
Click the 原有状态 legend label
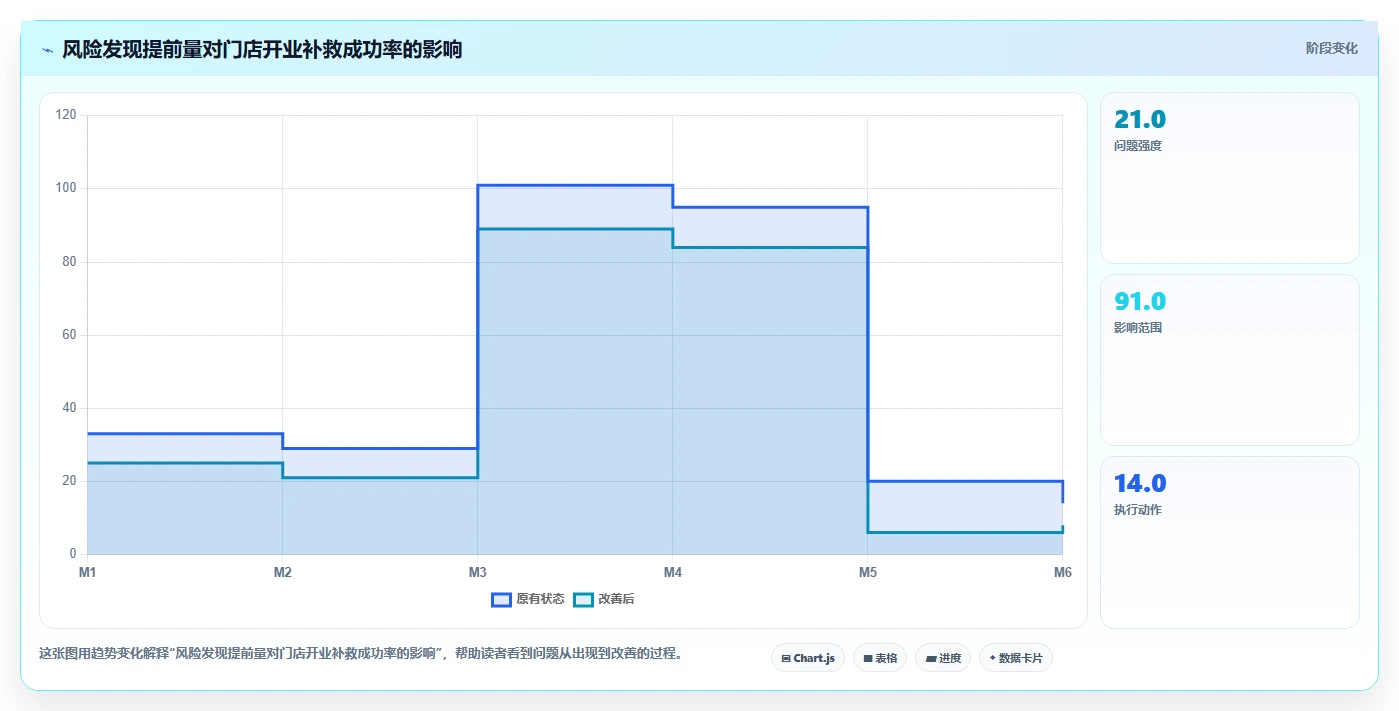pos(540,599)
